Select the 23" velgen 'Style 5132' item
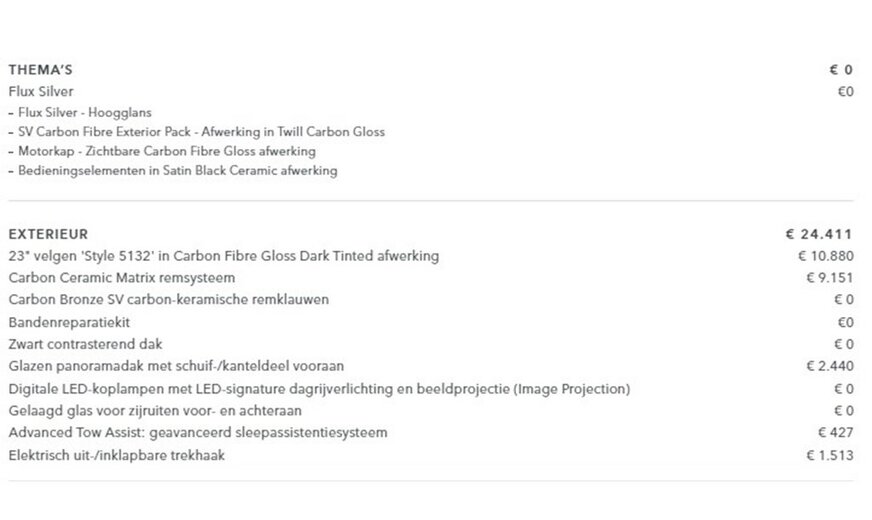 (x=223, y=256)
